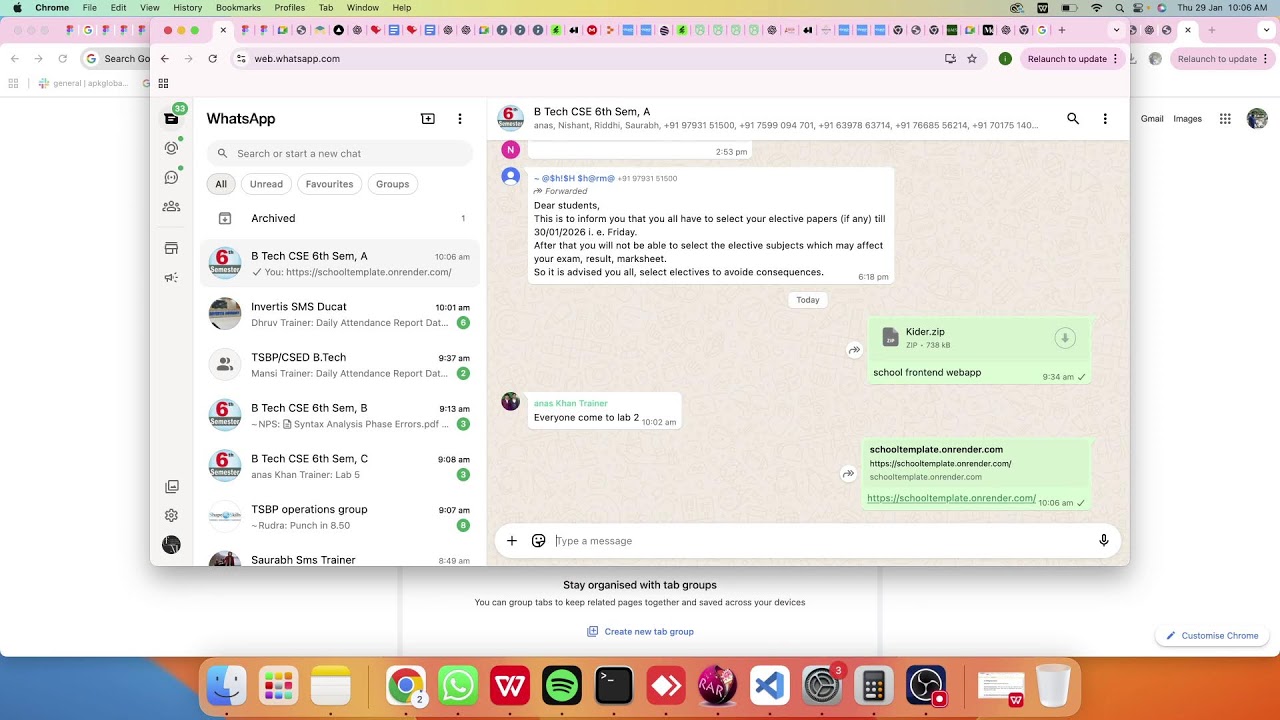This screenshot has width=1280, height=720.
Task: Forward the schooltemplate link message
Action: click(x=848, y=474)
